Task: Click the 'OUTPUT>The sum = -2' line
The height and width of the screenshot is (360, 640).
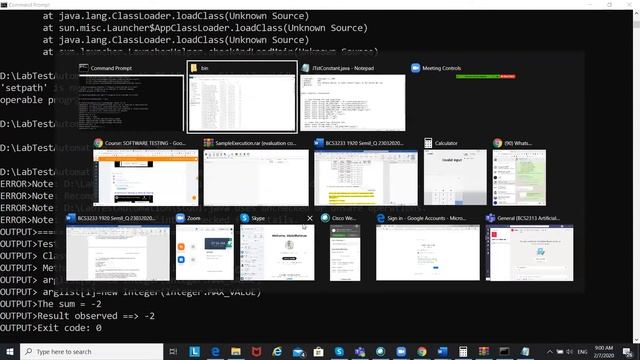Action: (x=51, y=304)
